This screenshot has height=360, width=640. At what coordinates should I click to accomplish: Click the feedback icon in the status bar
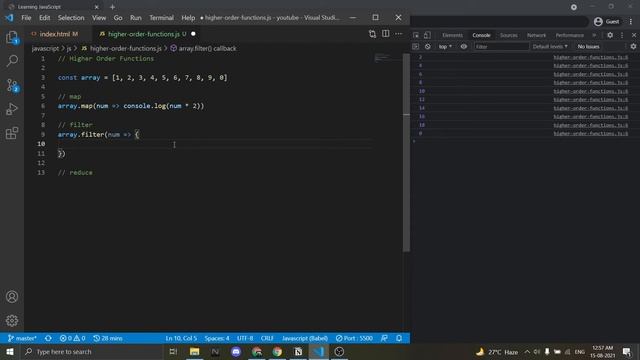[x=384, y=338]
